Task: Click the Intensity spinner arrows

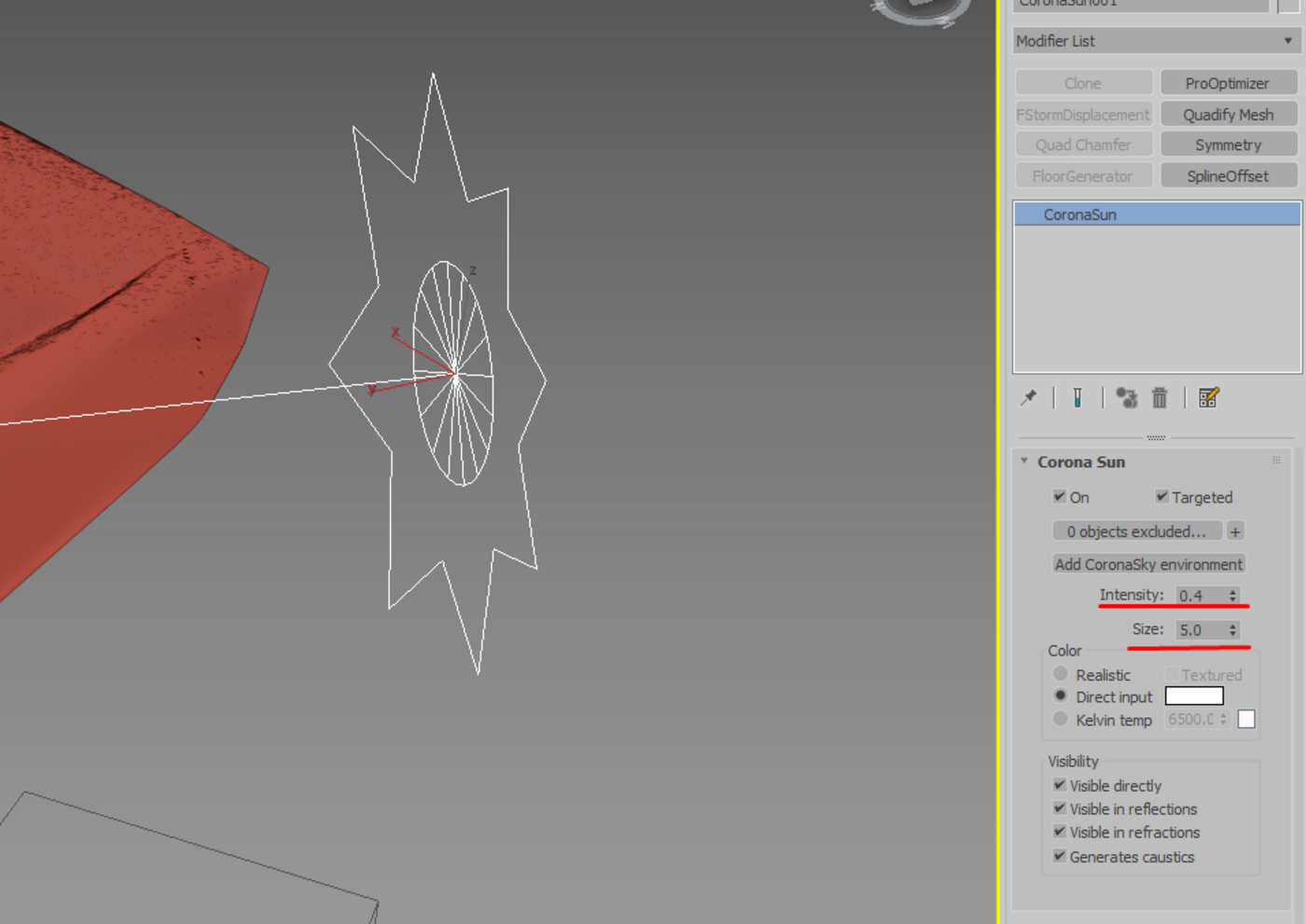Action: pyautogui.click(x=1232, y=595)
